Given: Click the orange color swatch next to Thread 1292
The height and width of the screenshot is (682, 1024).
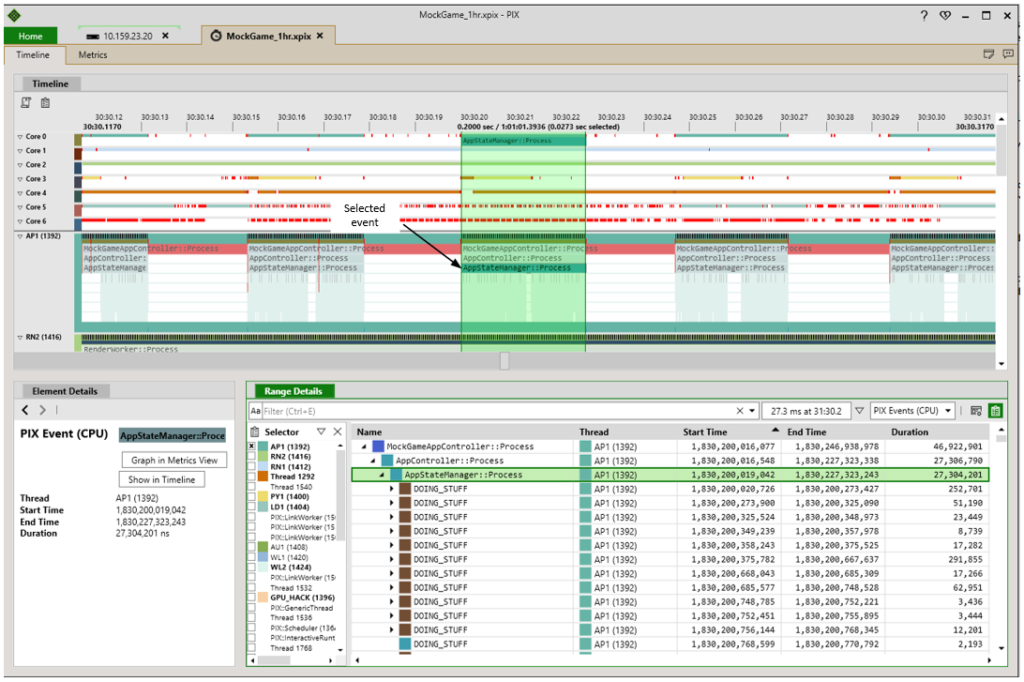Looking at the screenshot, I should coord(262,475).
